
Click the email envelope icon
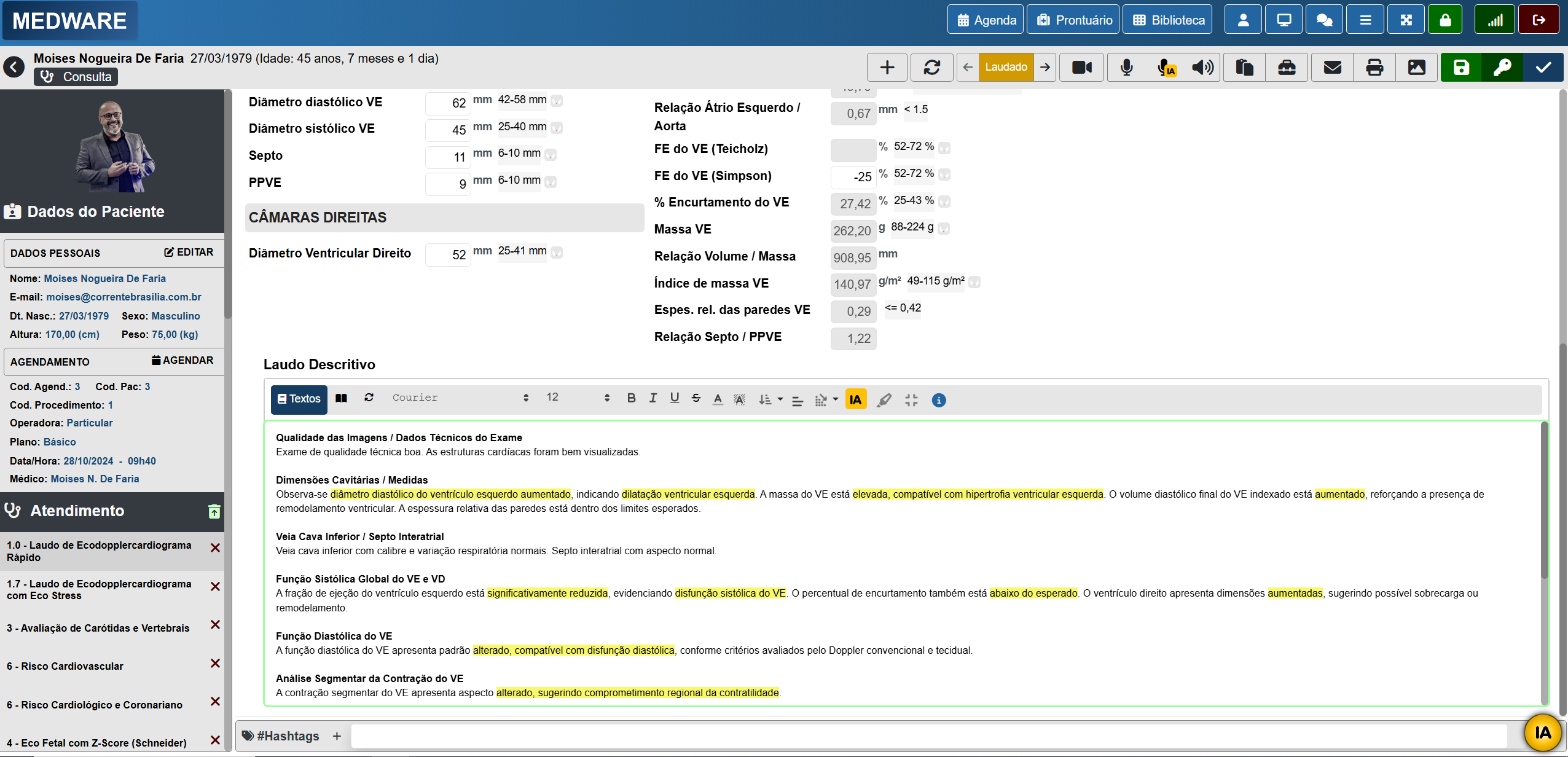pos(1332,67)
